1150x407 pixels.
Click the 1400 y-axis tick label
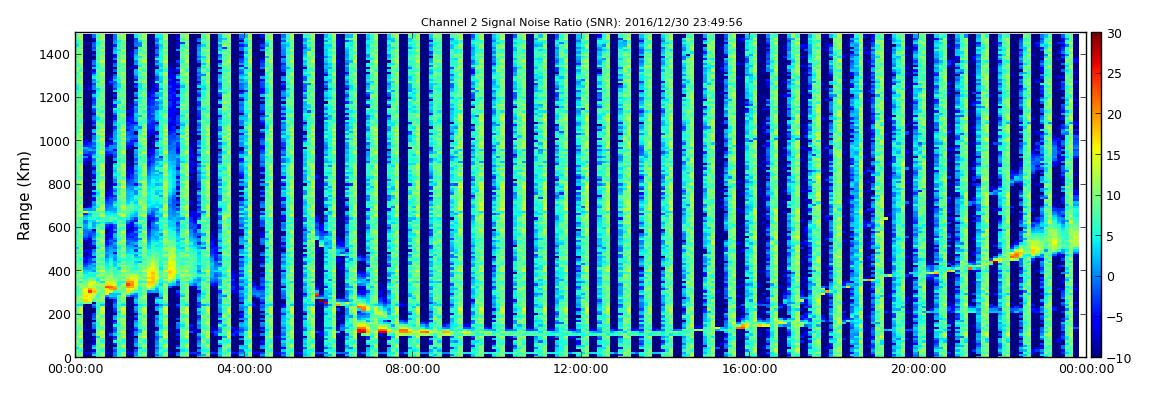(56, 54)
